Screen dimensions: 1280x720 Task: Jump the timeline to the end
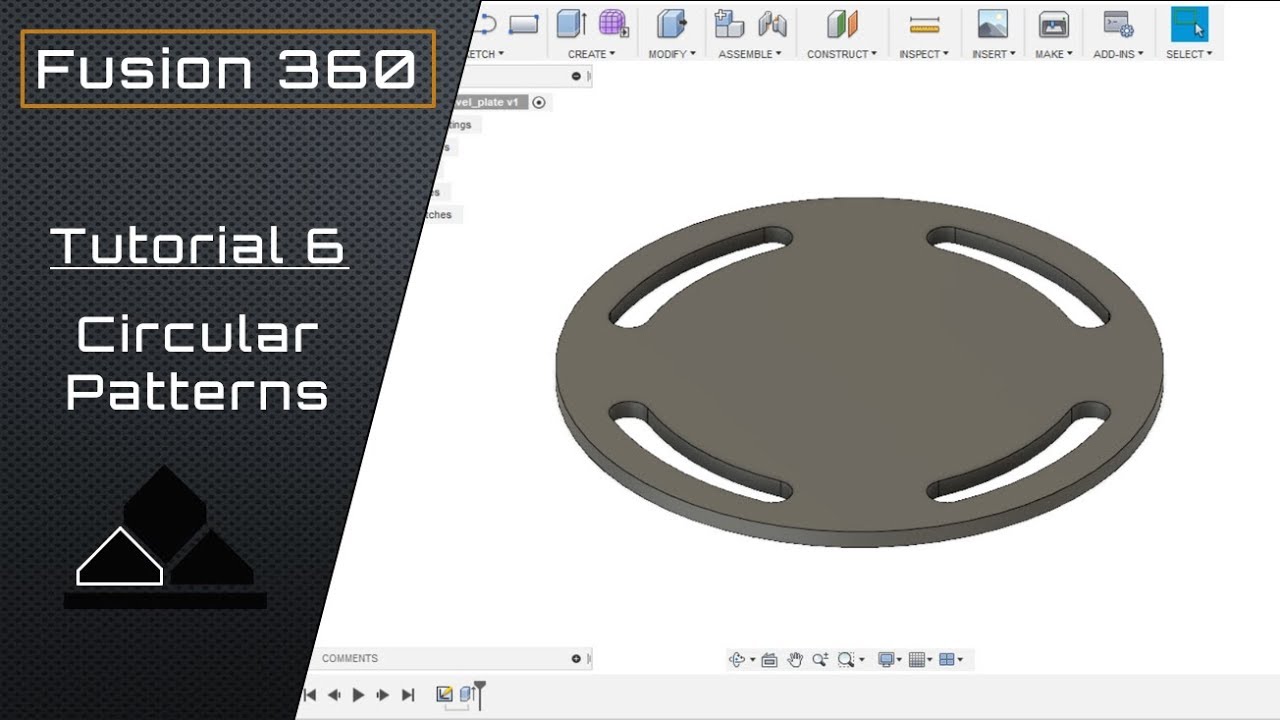point(407,694)
